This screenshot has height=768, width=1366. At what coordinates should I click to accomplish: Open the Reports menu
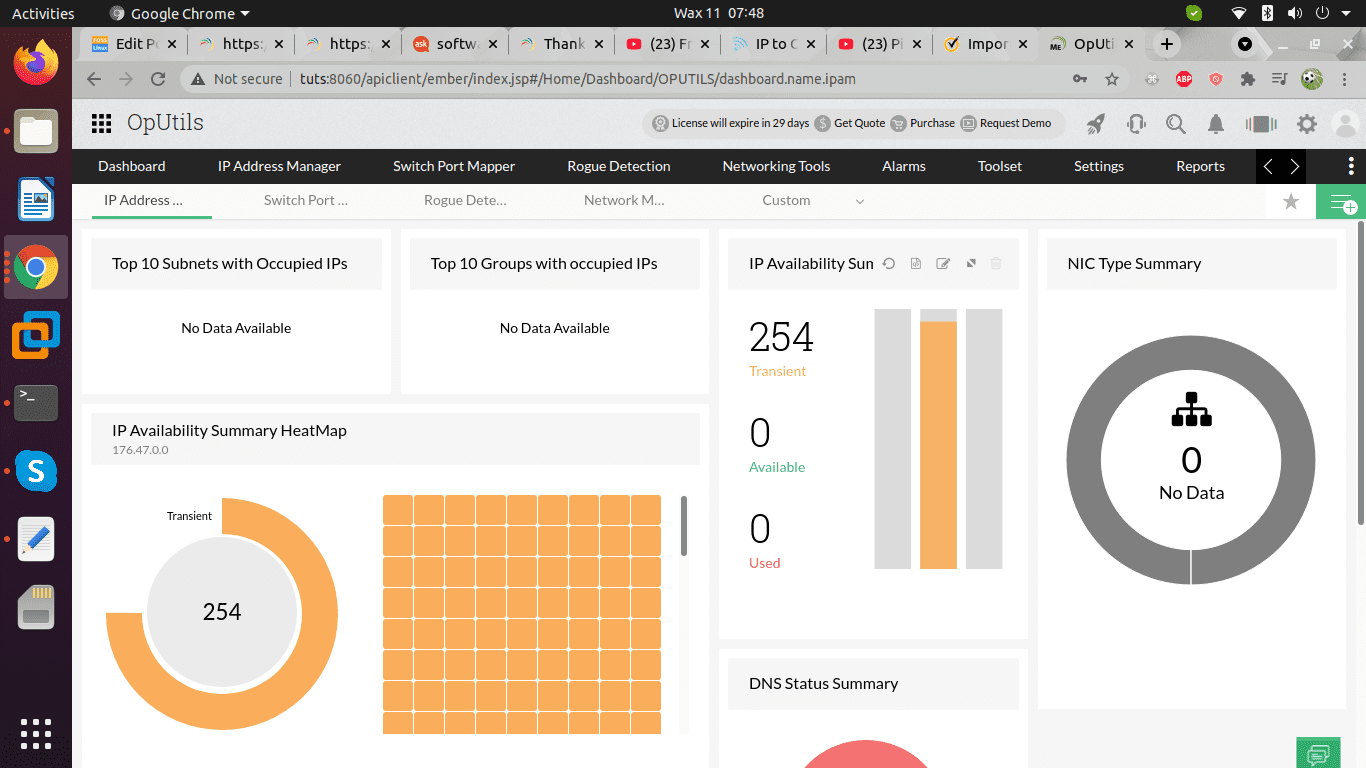(1200, 166)
